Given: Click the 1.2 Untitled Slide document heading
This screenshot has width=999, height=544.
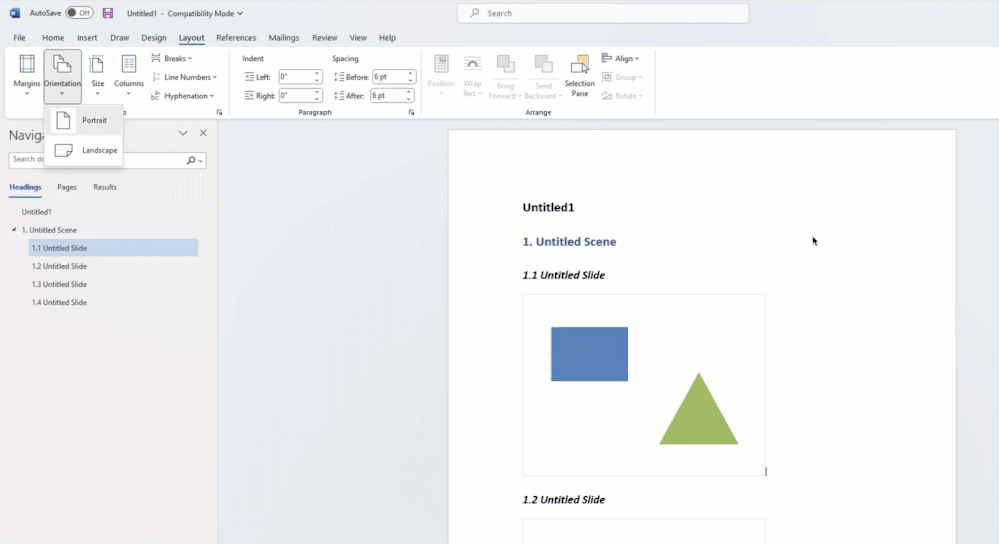Looking at the screenshot, I should (x=563, y=500).
